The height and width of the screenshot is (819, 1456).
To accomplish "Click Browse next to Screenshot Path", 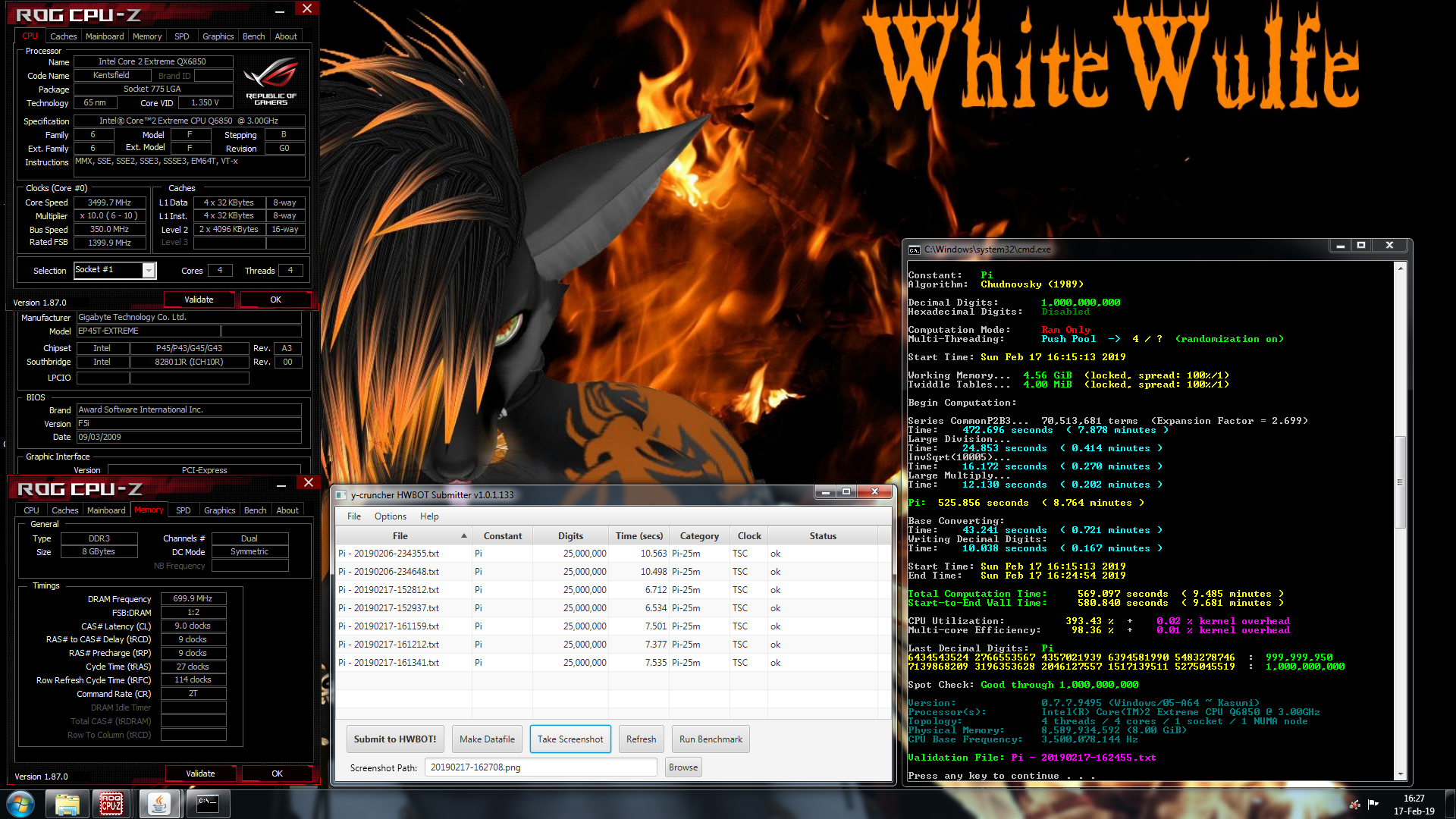I will click(x=683, y=767).
